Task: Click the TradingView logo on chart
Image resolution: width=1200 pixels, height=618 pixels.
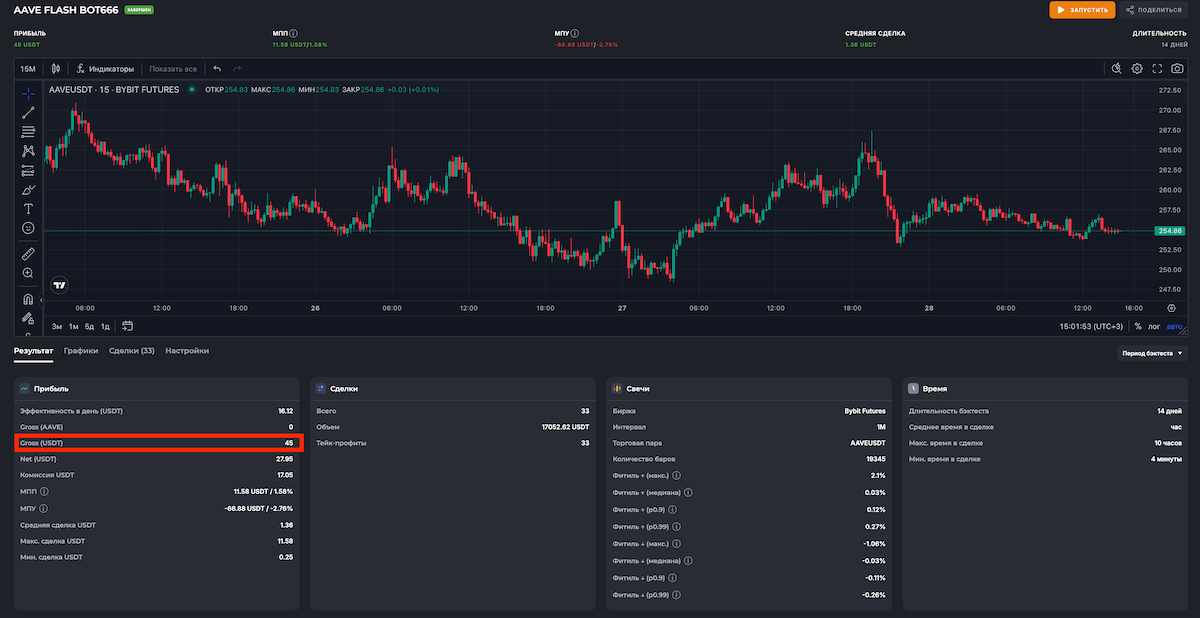Action: coord(60,285)
